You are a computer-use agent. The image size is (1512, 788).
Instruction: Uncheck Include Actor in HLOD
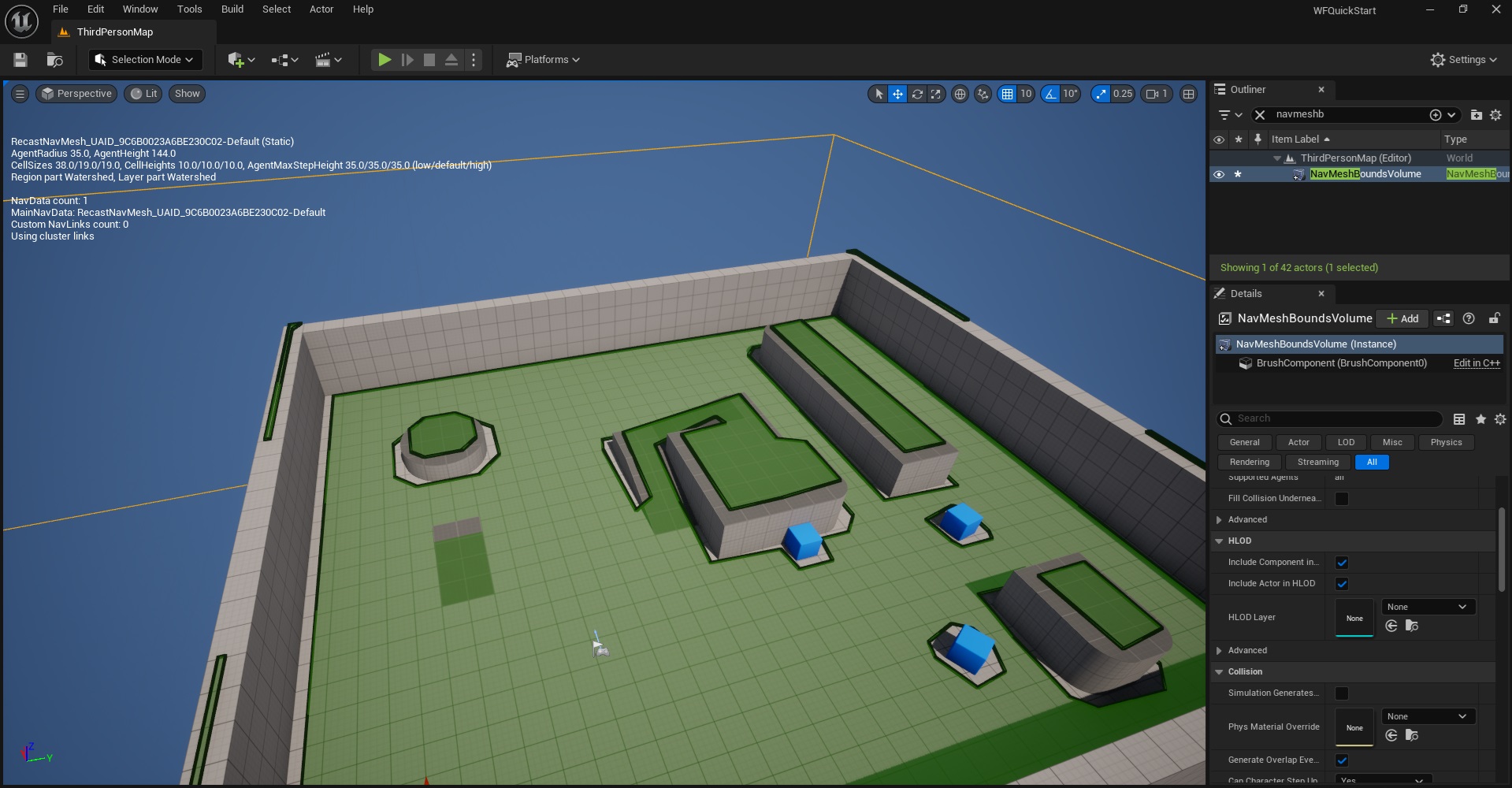(1342, 584)
